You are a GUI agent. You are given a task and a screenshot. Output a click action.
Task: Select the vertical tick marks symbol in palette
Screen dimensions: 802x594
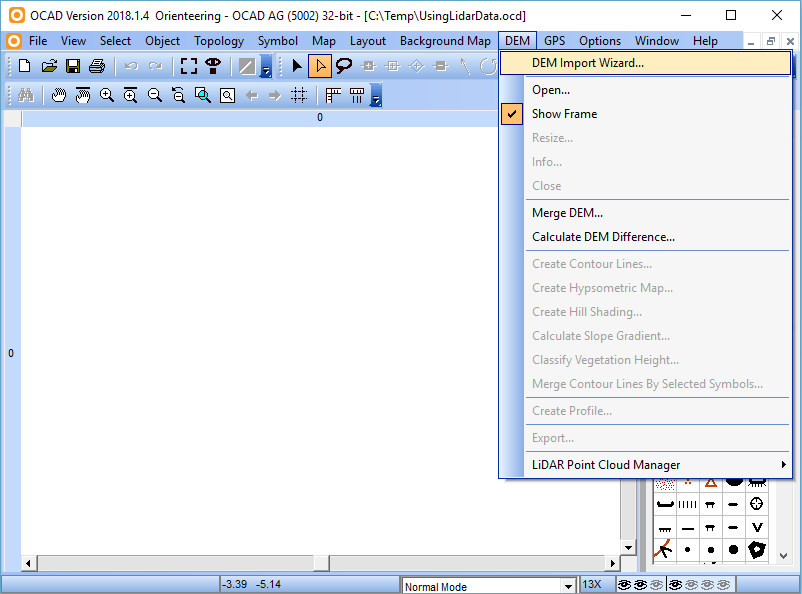click(x=687, y=504)
